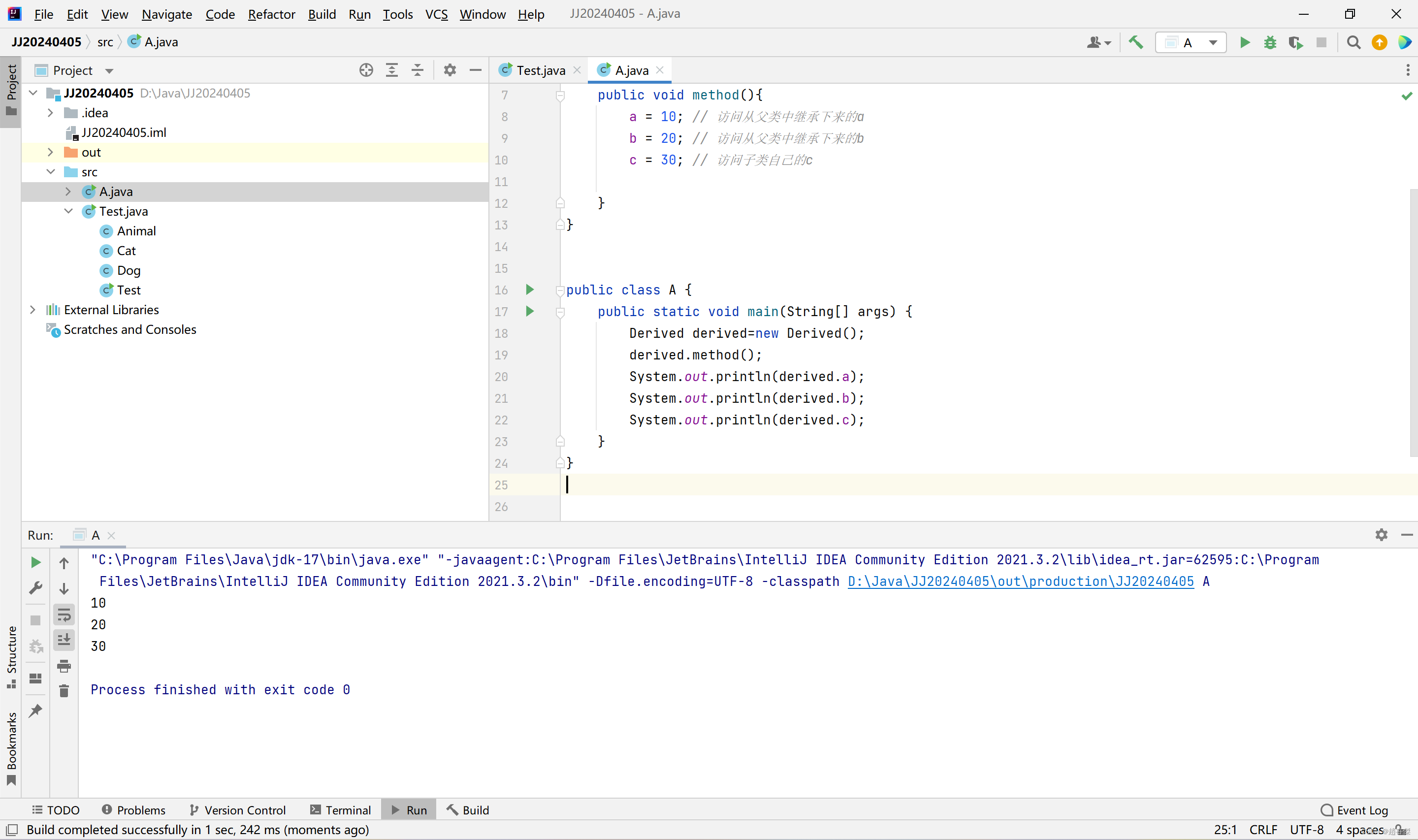Toggle scroll to end in console

tap(64, 640)
